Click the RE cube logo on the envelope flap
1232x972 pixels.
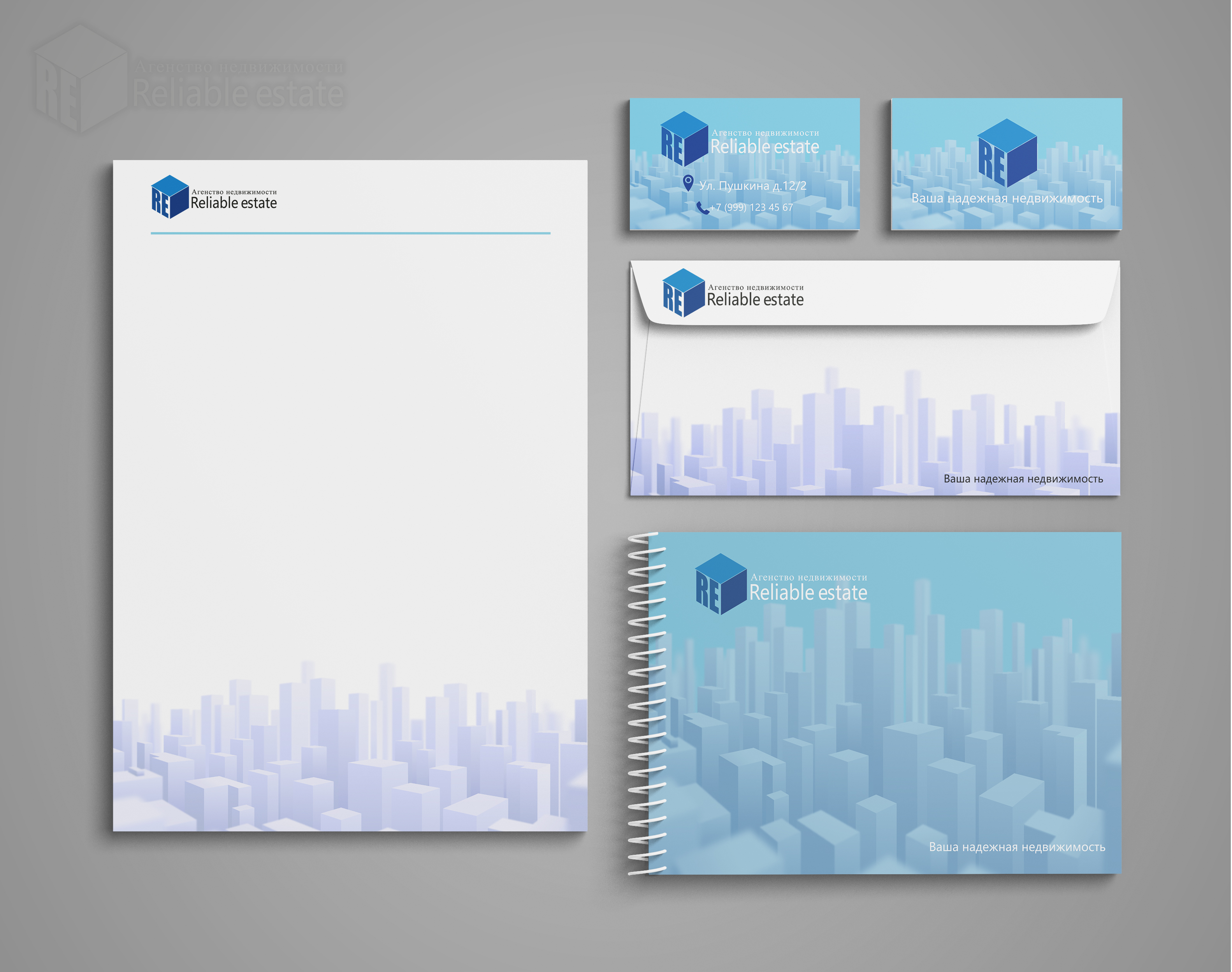click(x=684, y=293)
